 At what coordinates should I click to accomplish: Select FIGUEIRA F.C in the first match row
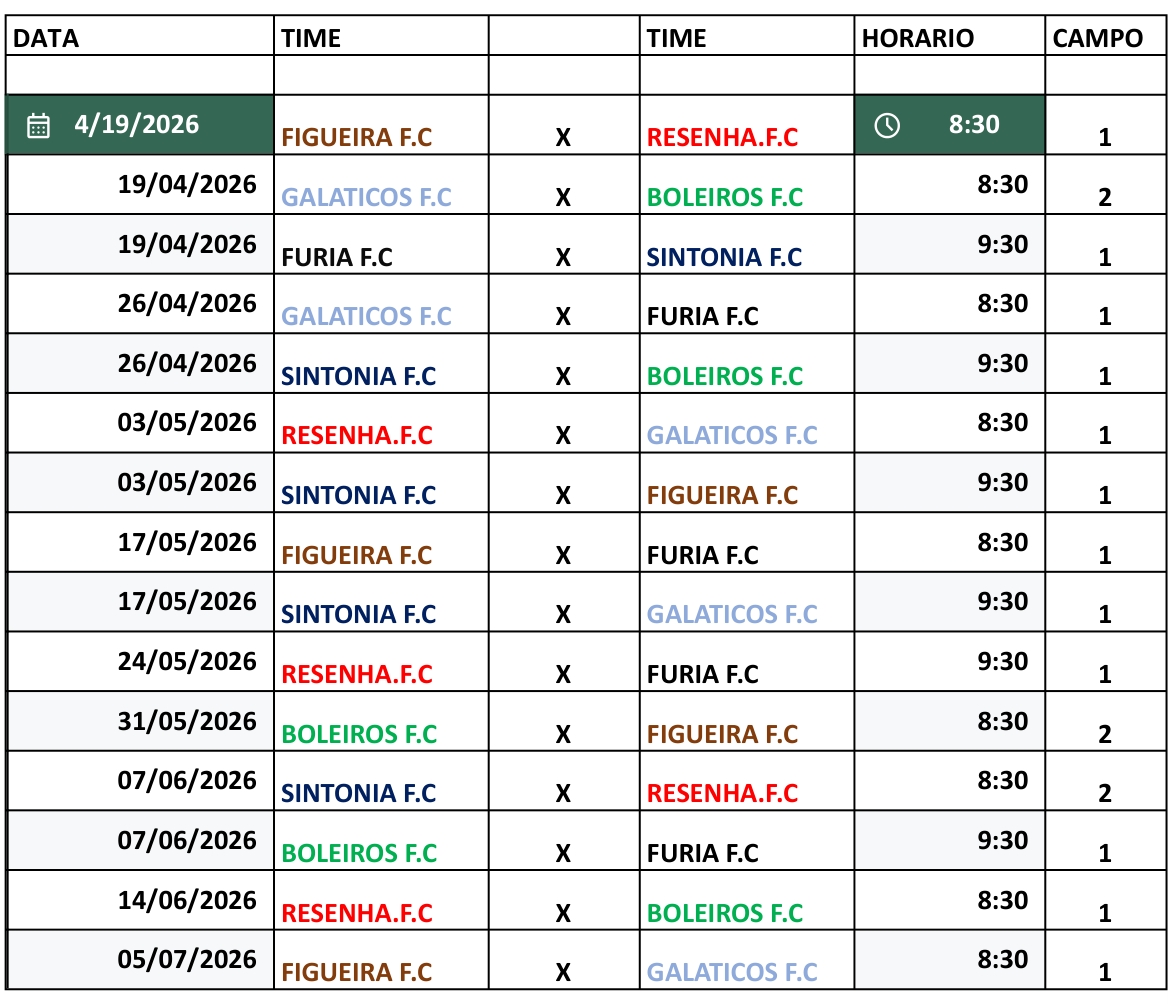pyautogui.click(x=357, y=137)
